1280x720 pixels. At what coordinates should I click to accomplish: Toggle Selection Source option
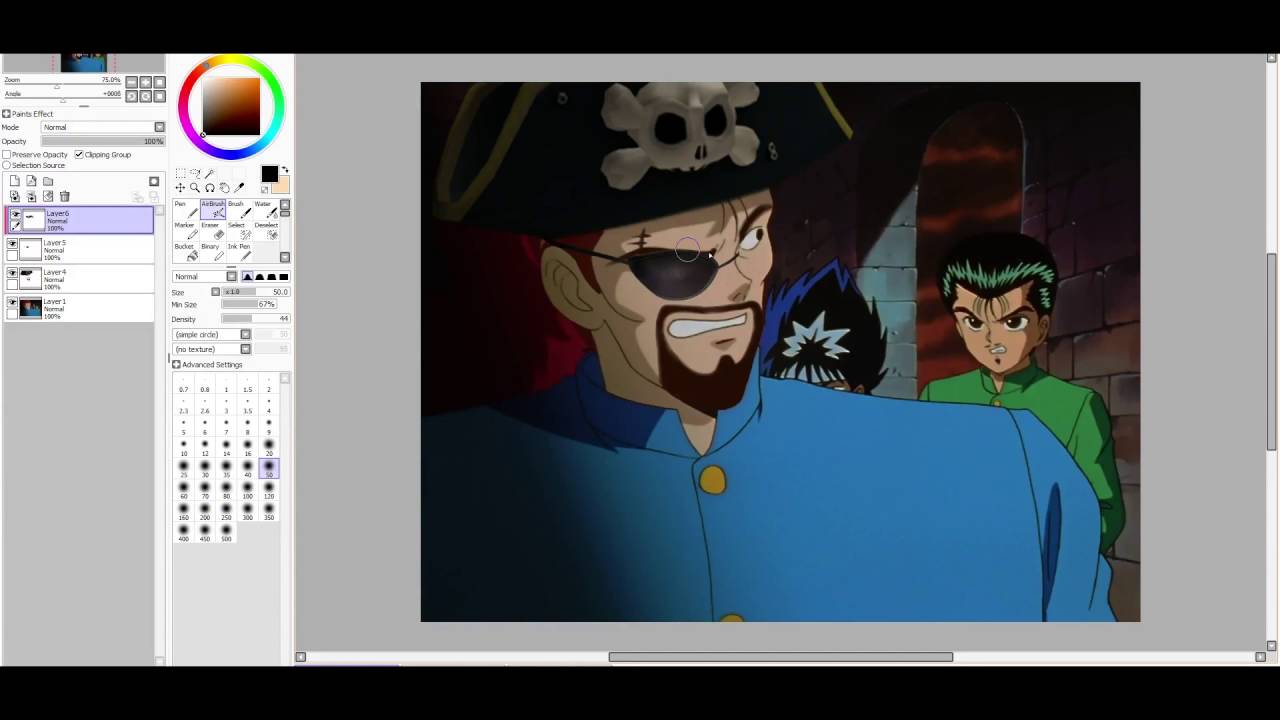pyautogui.click(x=6, y=165)
